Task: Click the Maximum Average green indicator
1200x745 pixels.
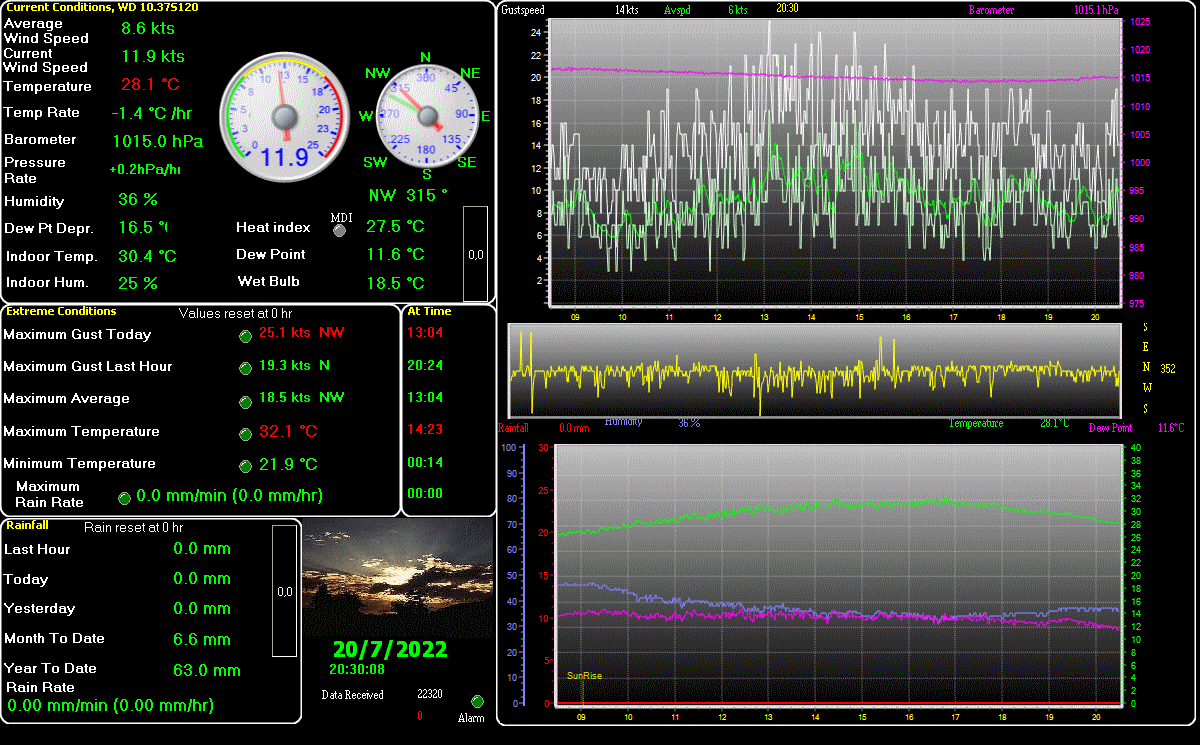Action: point(245,401)
